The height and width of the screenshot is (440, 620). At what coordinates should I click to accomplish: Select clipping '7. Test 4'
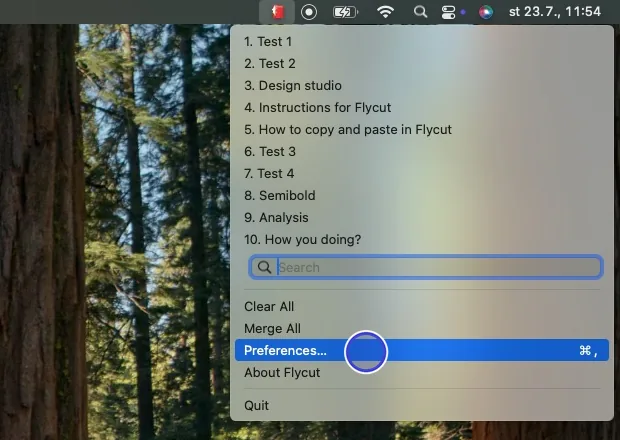pyautogui.click(x=422, y=174)
